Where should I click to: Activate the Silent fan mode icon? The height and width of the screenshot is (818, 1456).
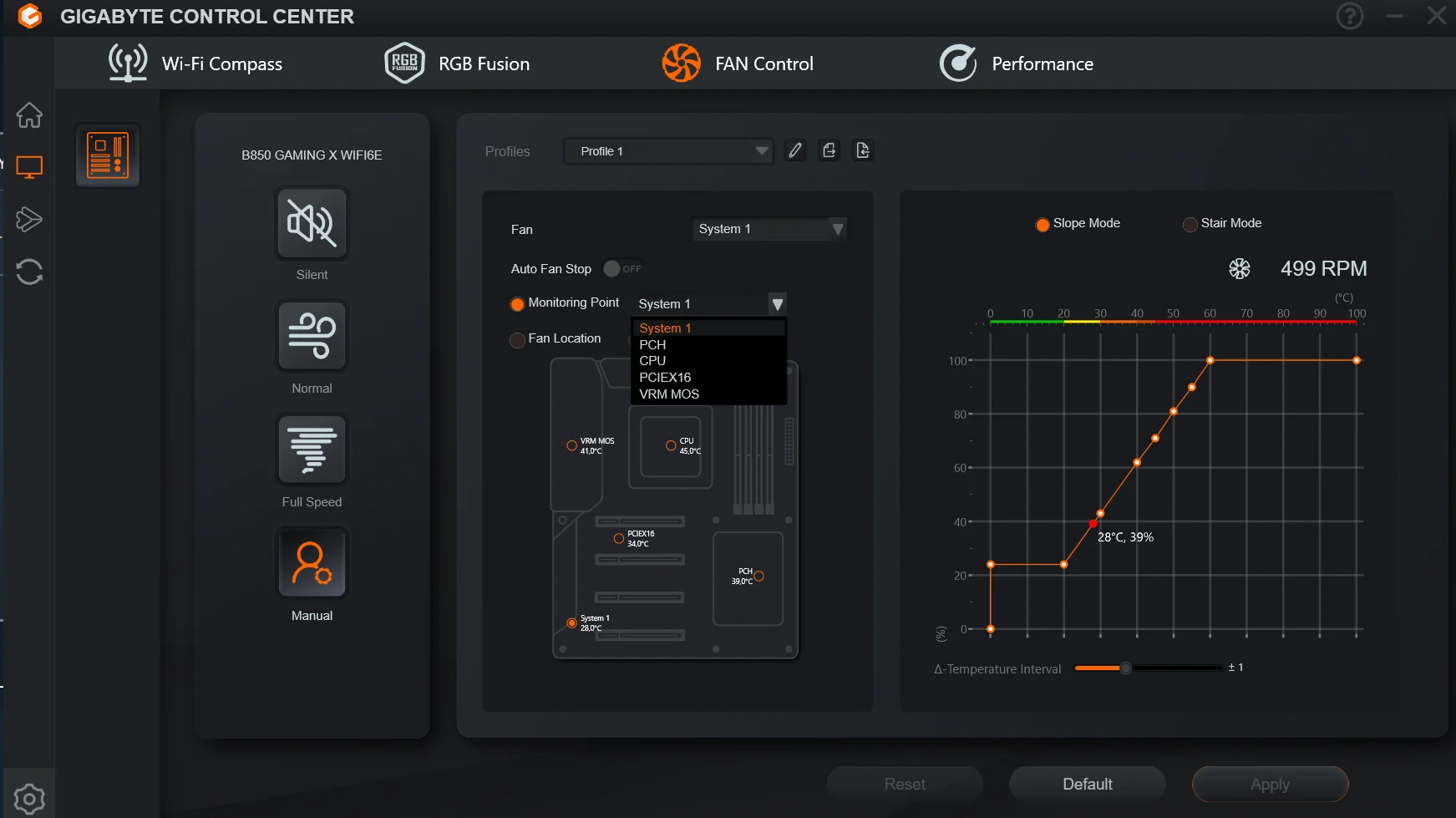point(312,223)
